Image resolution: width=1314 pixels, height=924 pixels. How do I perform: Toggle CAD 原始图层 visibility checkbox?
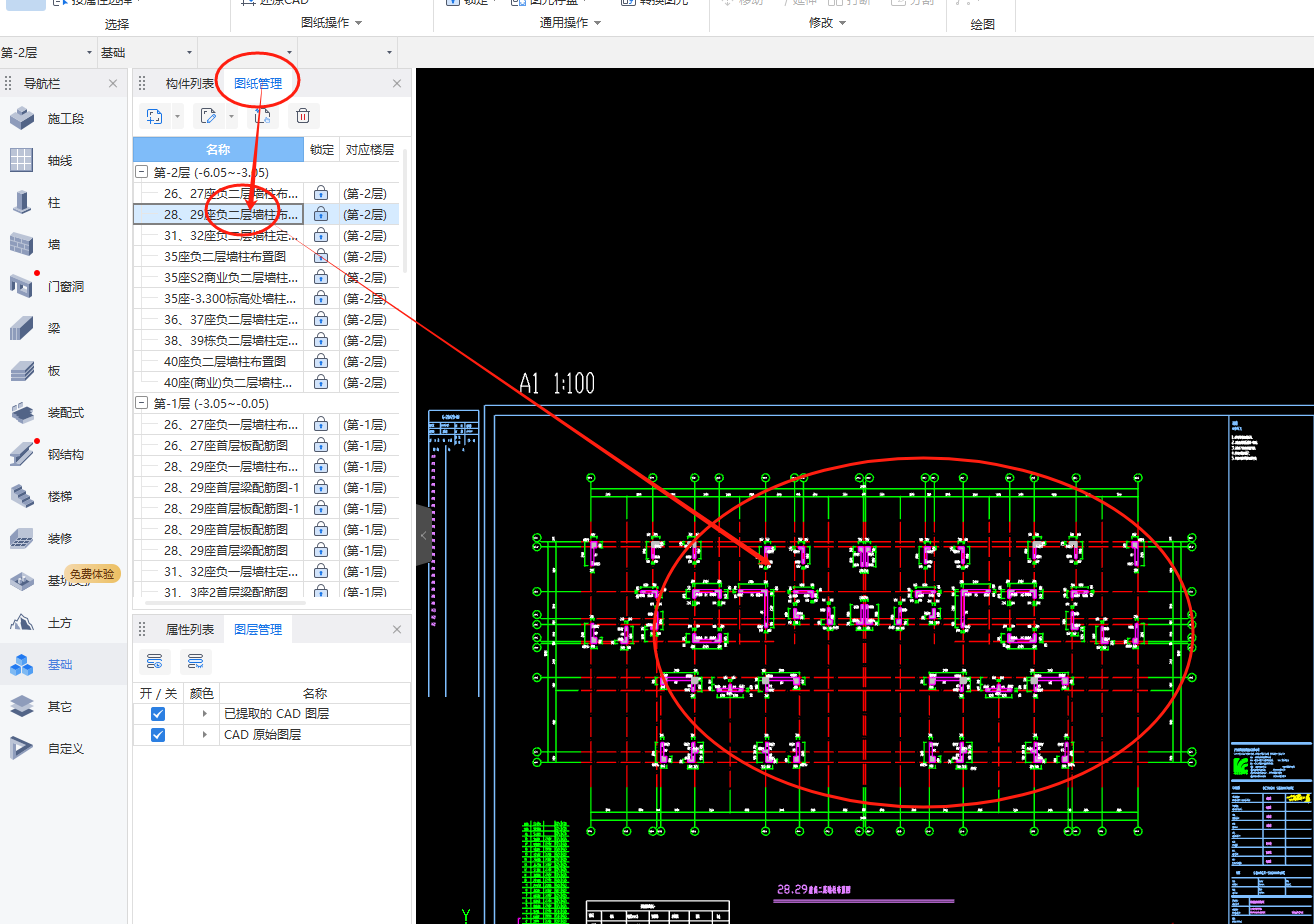(x=158, y=734)
